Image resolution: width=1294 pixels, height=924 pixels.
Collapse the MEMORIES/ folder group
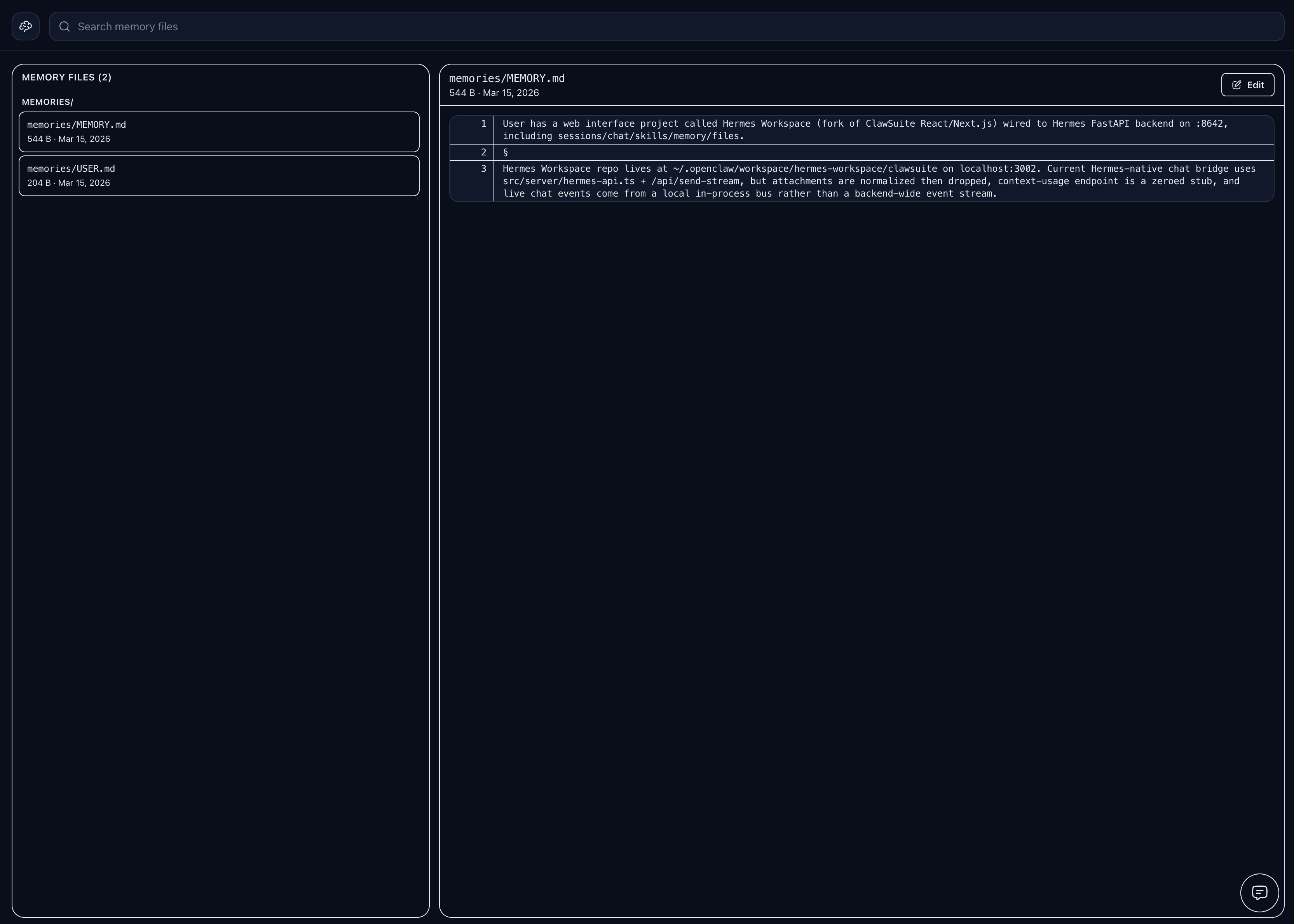48,102
